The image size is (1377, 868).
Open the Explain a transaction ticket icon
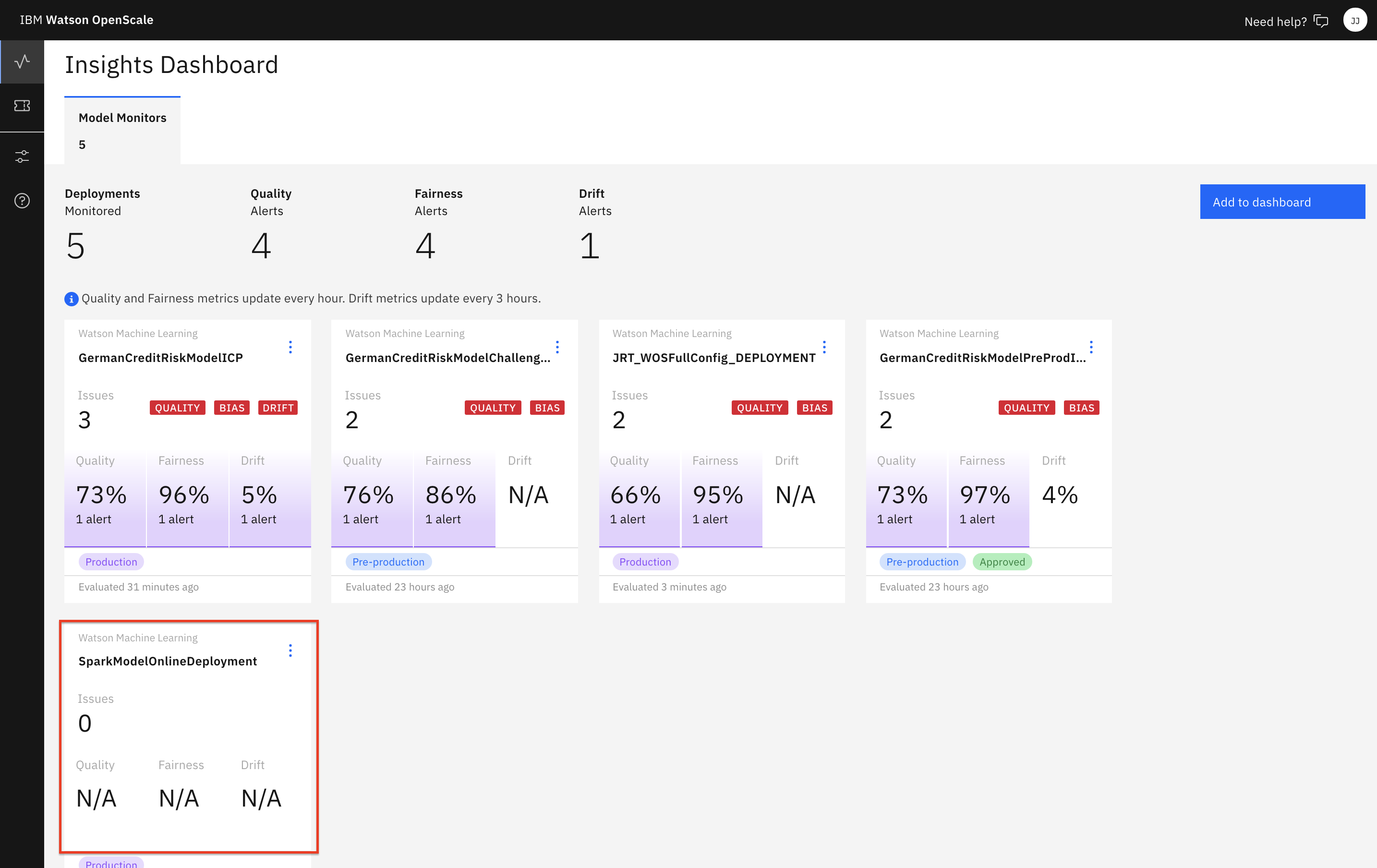(22, 107)
